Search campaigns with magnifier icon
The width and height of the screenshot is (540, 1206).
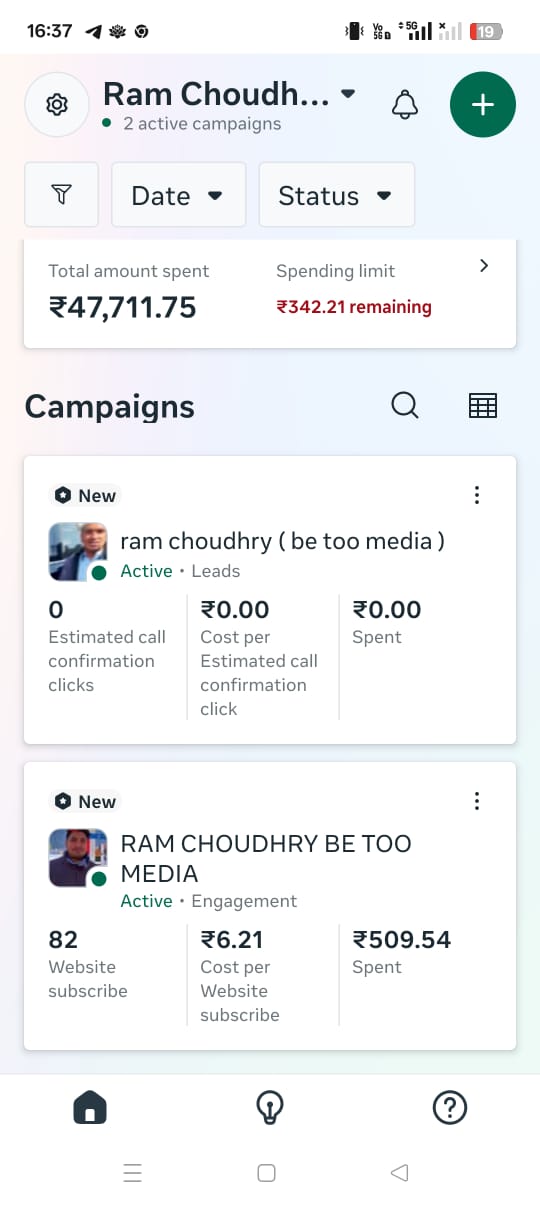pyautogui.click(x=404, y=405)
